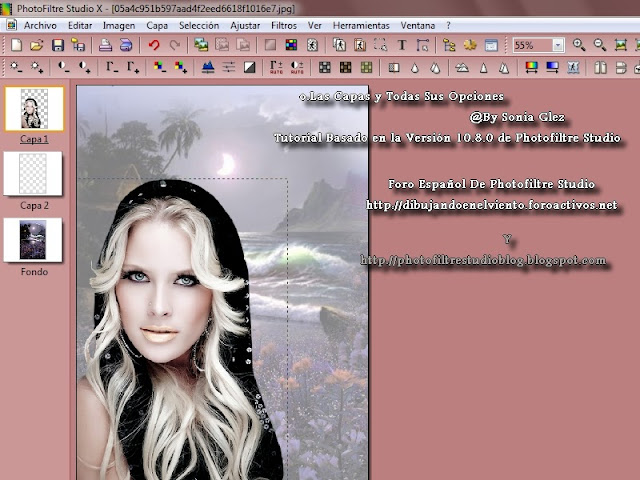
Task: Open the automation gear icon
Action: (470, 44)
